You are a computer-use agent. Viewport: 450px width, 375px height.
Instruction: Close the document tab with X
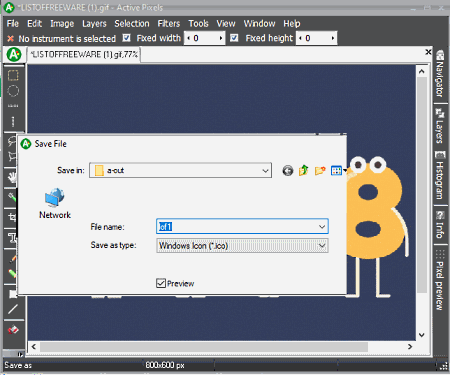[428, 52]
